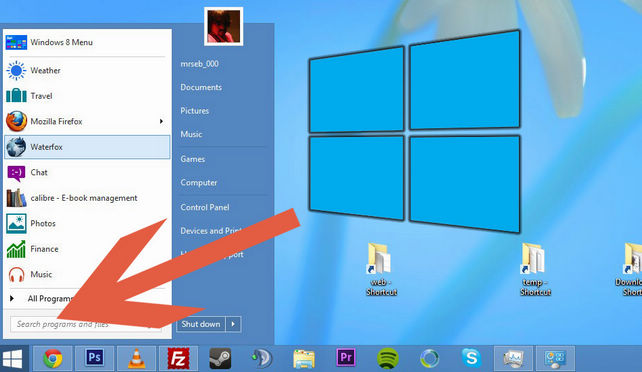The width and height of the screenshot is (642, 372).
Task: Open VLC media player cone icon
Action: 136,359
